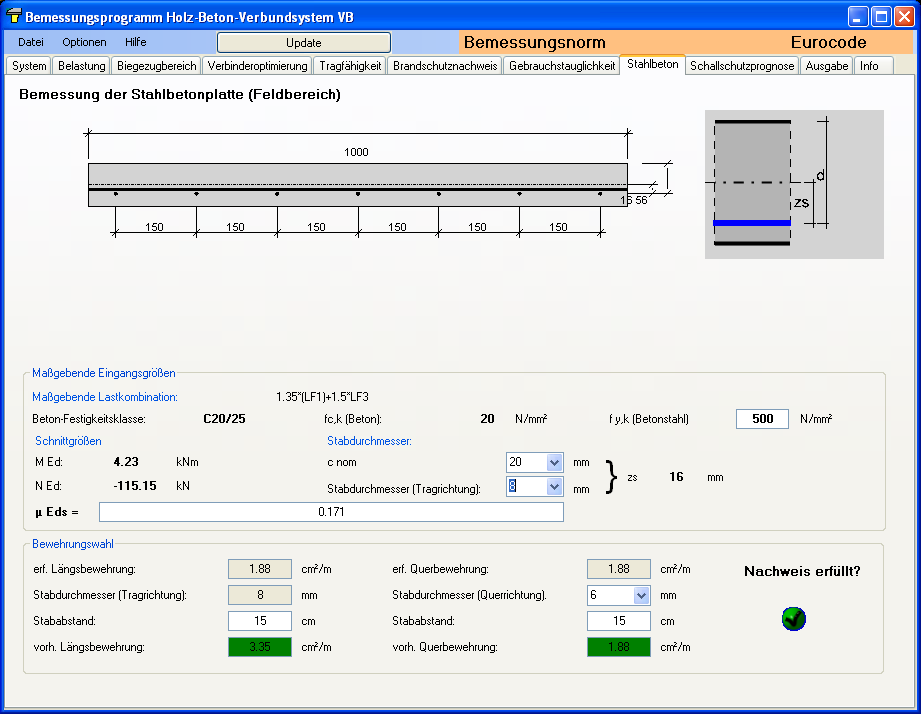Expand the Stabdurchmesser (Querrichtung) dropdown
Image resolution: width=921 pixels, height=714 pixels.
tap(641, 596)
